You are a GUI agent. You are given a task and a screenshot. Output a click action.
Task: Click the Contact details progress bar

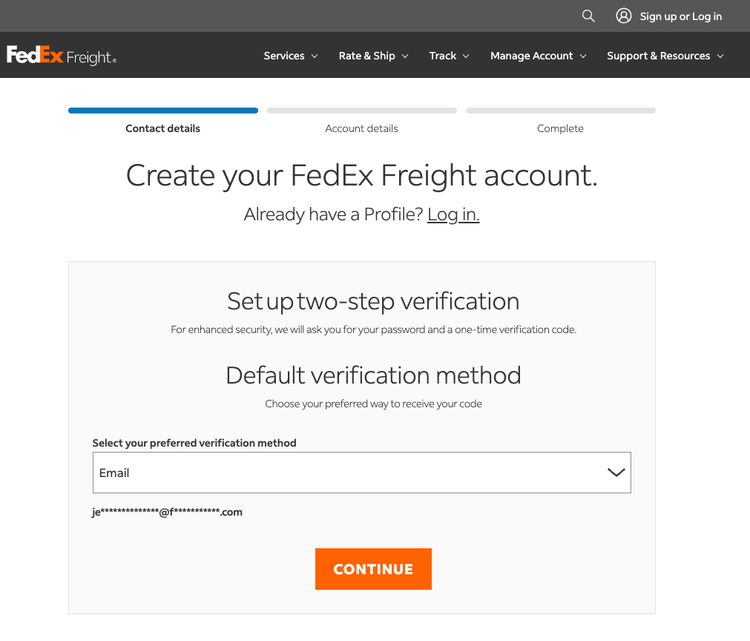coord(163,111)
